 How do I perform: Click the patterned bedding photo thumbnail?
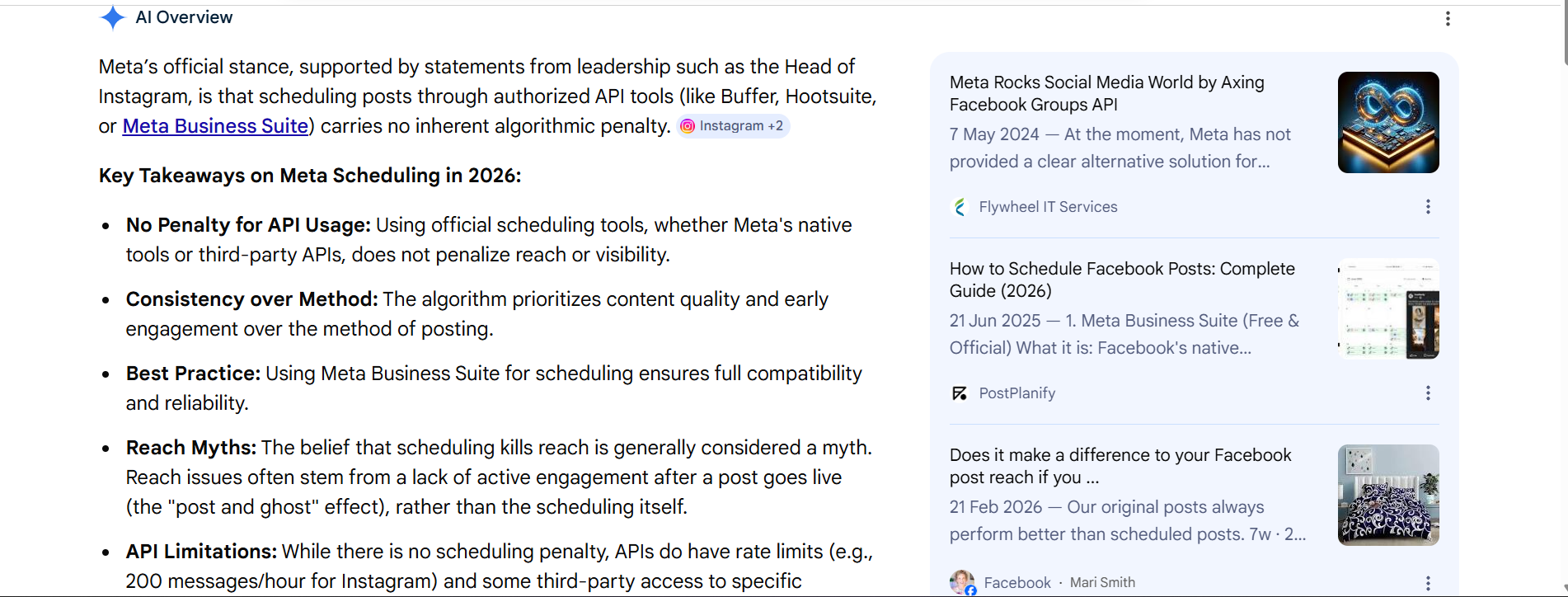click(x=1387, y=495)
